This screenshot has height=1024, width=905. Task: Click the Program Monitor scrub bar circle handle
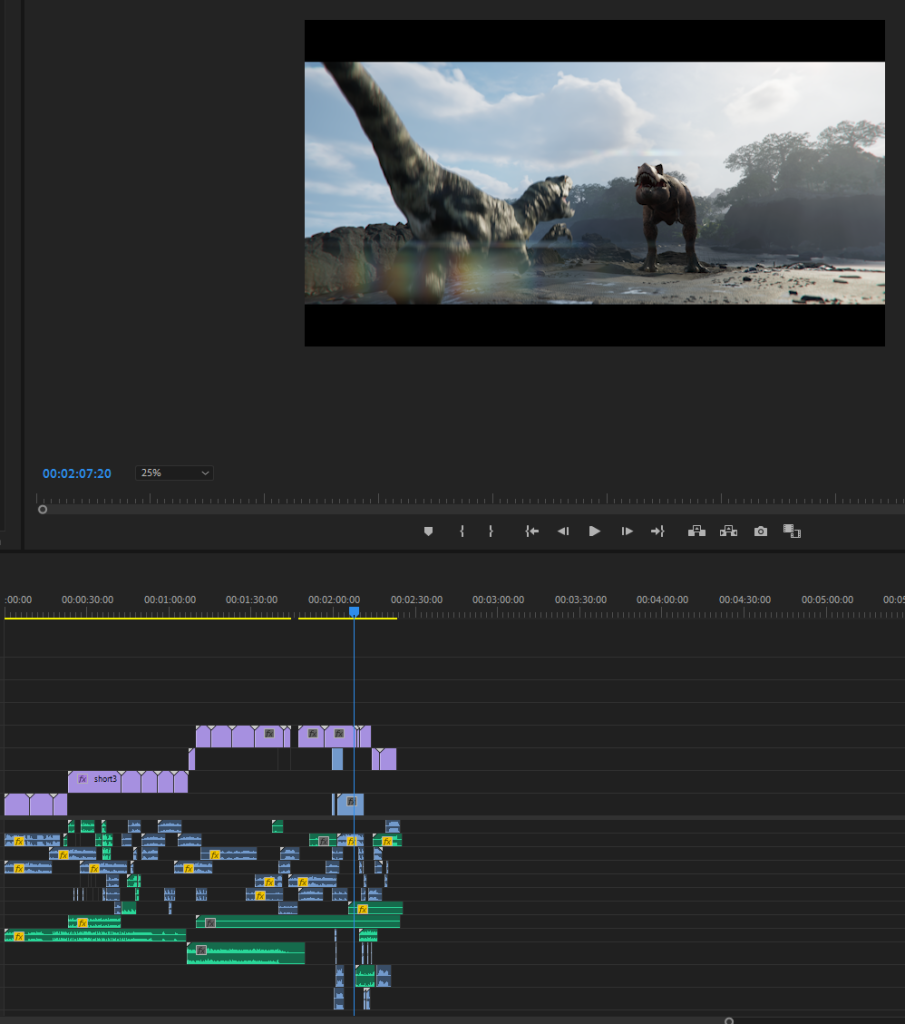[42, 509]
